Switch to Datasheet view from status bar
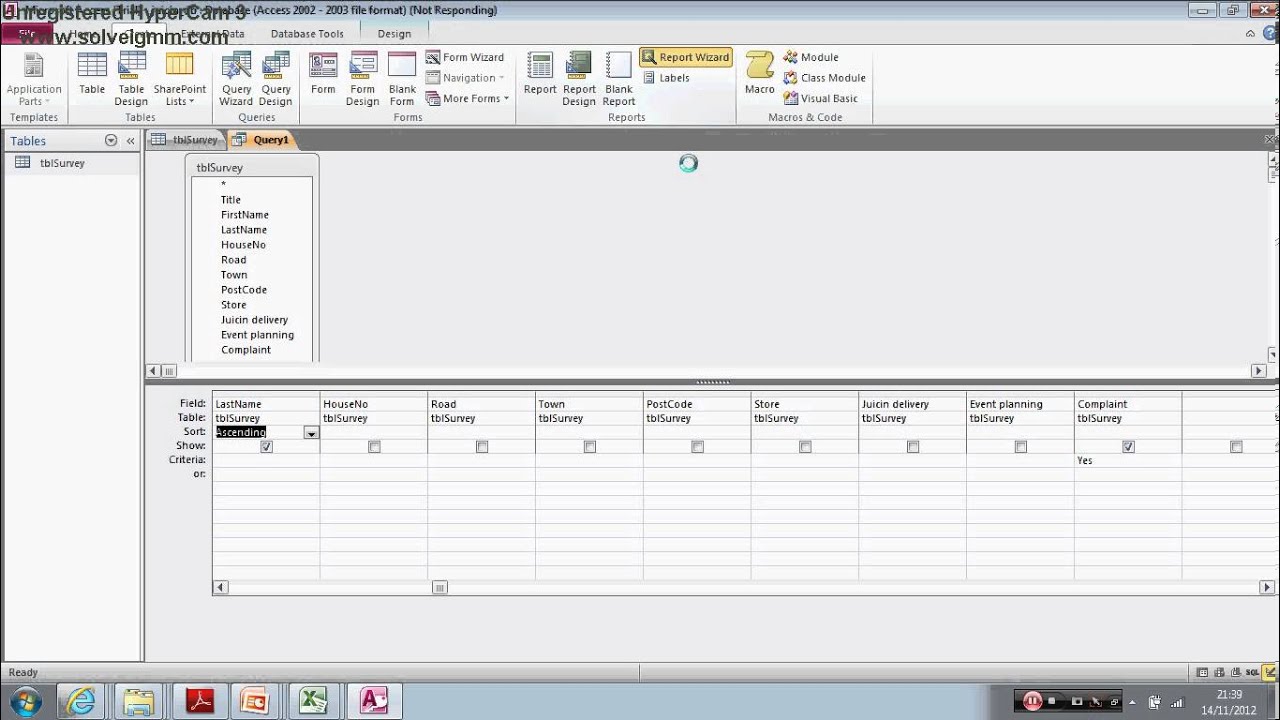The height and width of the screenshot is (720, 1280). [1202, 673]
